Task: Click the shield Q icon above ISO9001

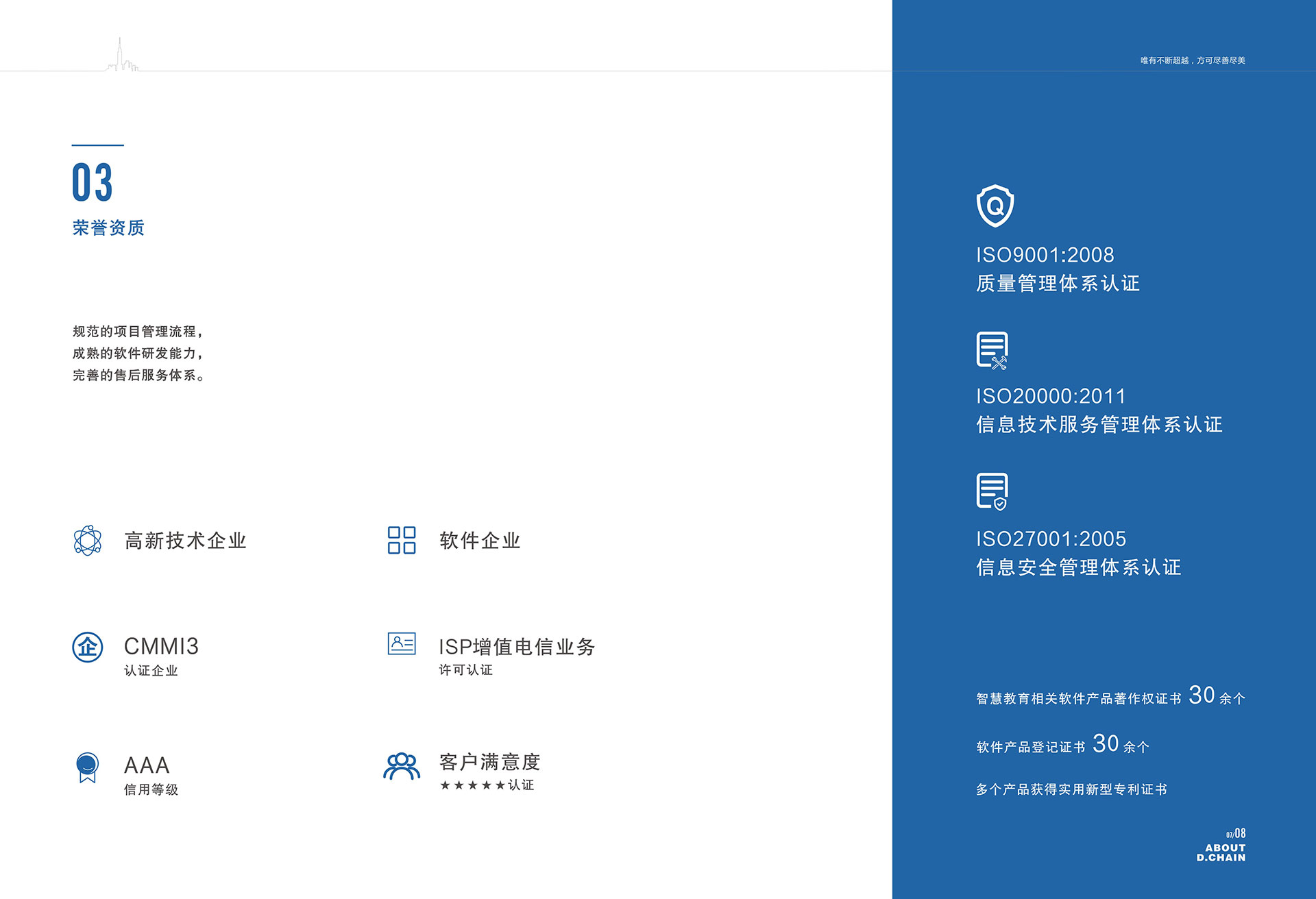Action: coord(995,206)
